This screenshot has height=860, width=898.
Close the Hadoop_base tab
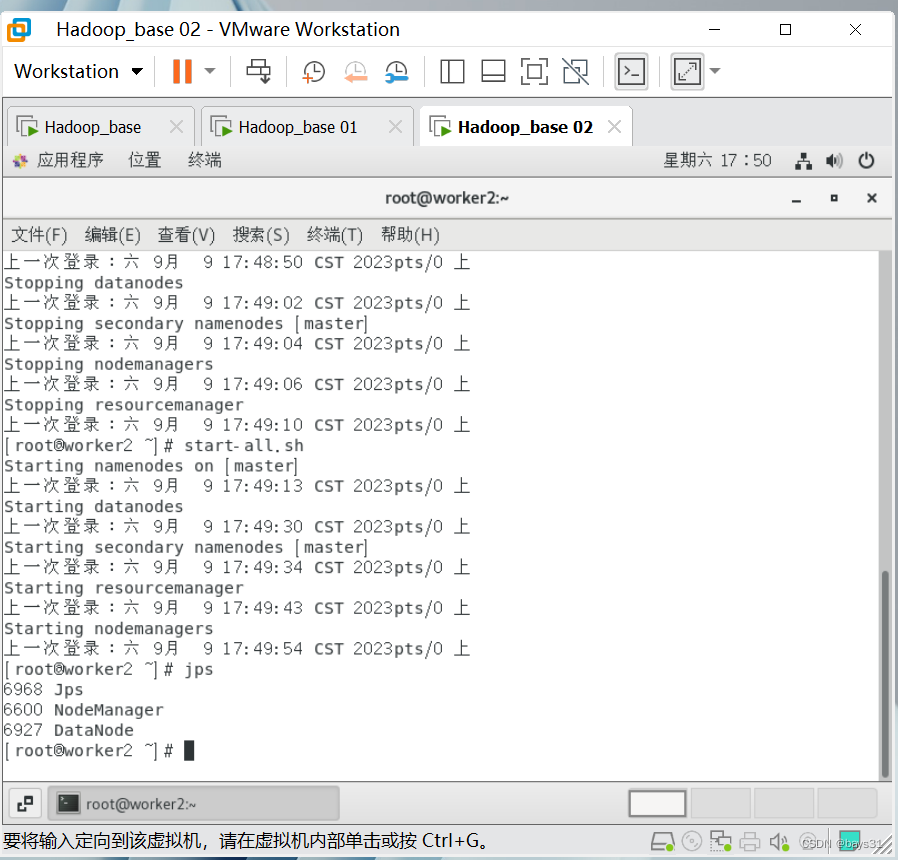176,127
